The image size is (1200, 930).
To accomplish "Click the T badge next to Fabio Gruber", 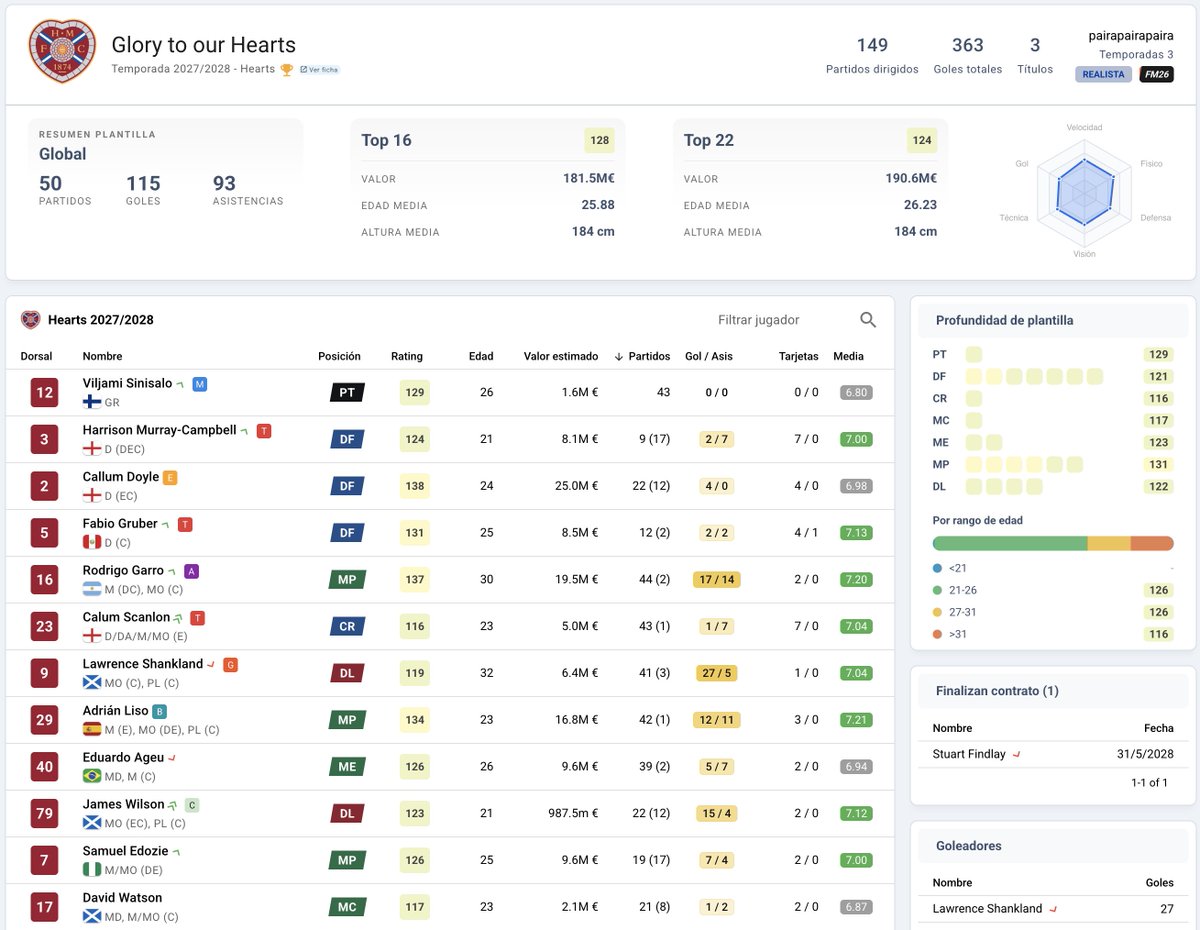I will coord(185,524).
